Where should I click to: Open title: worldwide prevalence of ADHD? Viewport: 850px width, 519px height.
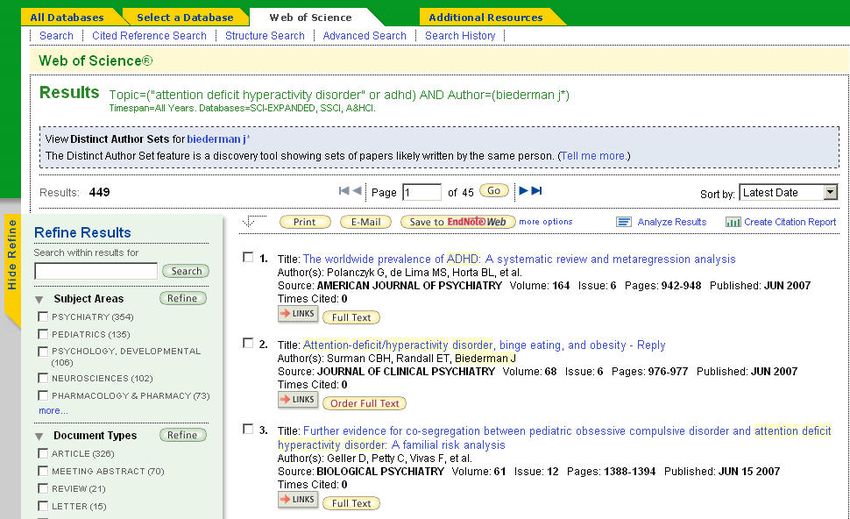point(519,259)
